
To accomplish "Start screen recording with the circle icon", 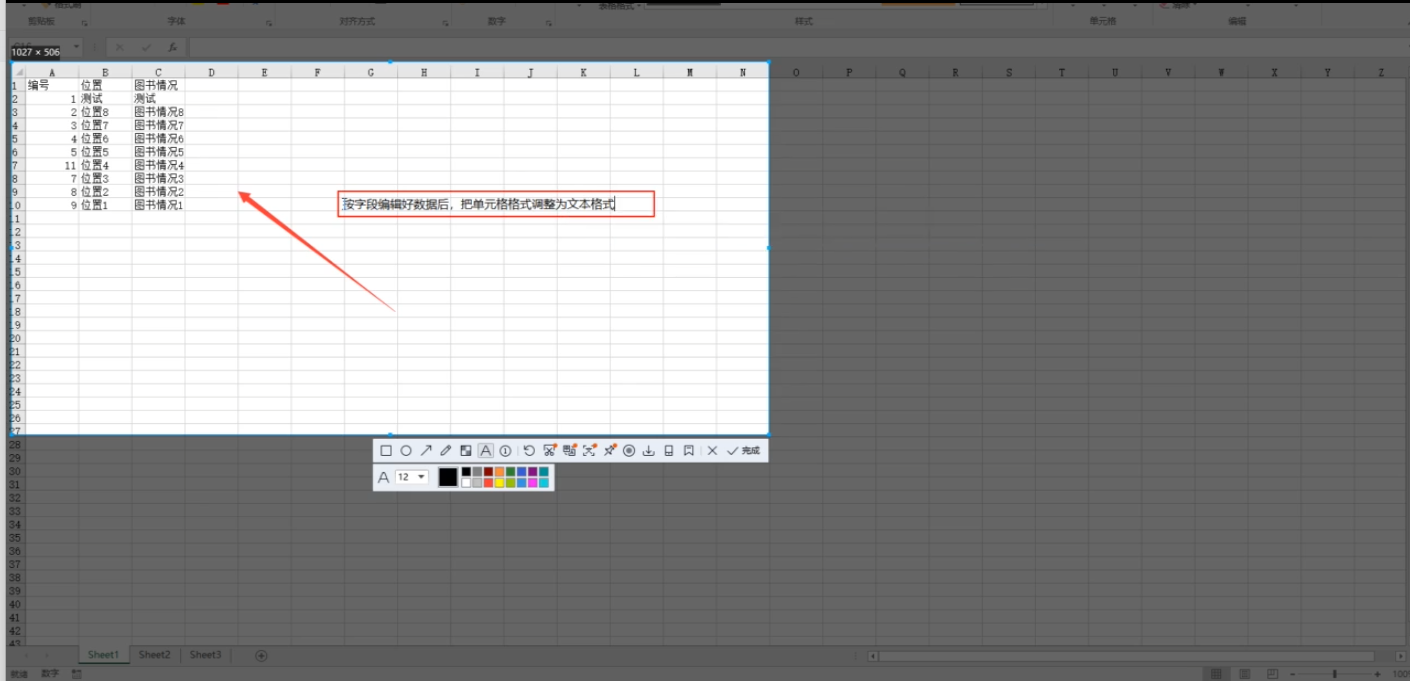I will [629, 451].
